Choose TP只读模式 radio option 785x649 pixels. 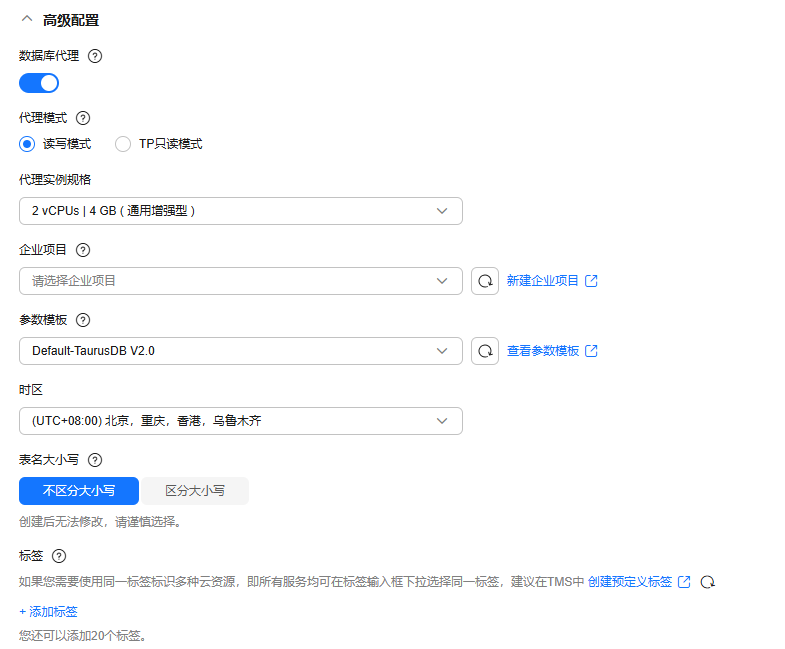123,144
